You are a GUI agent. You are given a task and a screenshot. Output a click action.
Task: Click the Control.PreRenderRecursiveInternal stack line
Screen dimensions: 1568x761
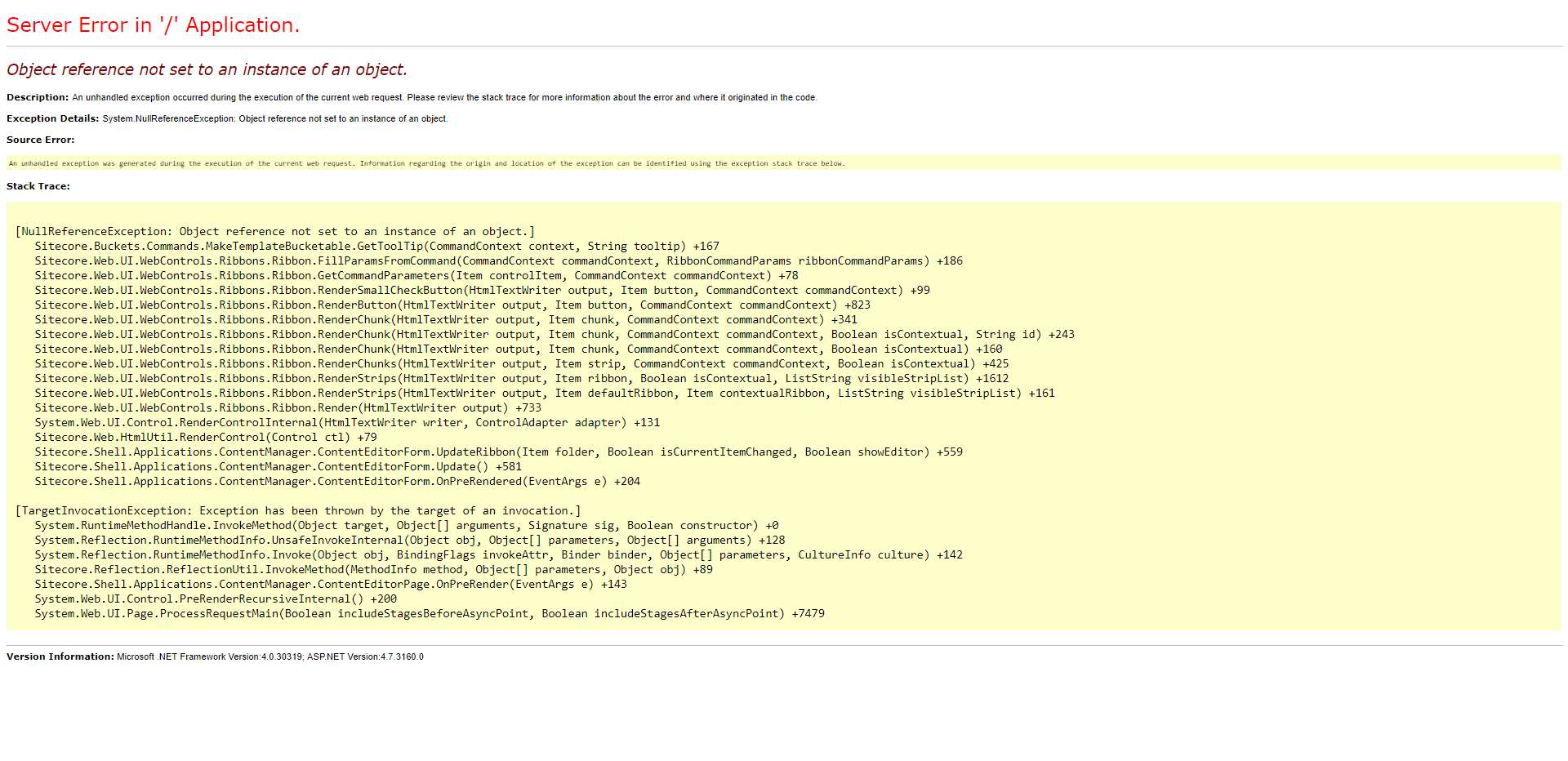[x=216, y=599]
